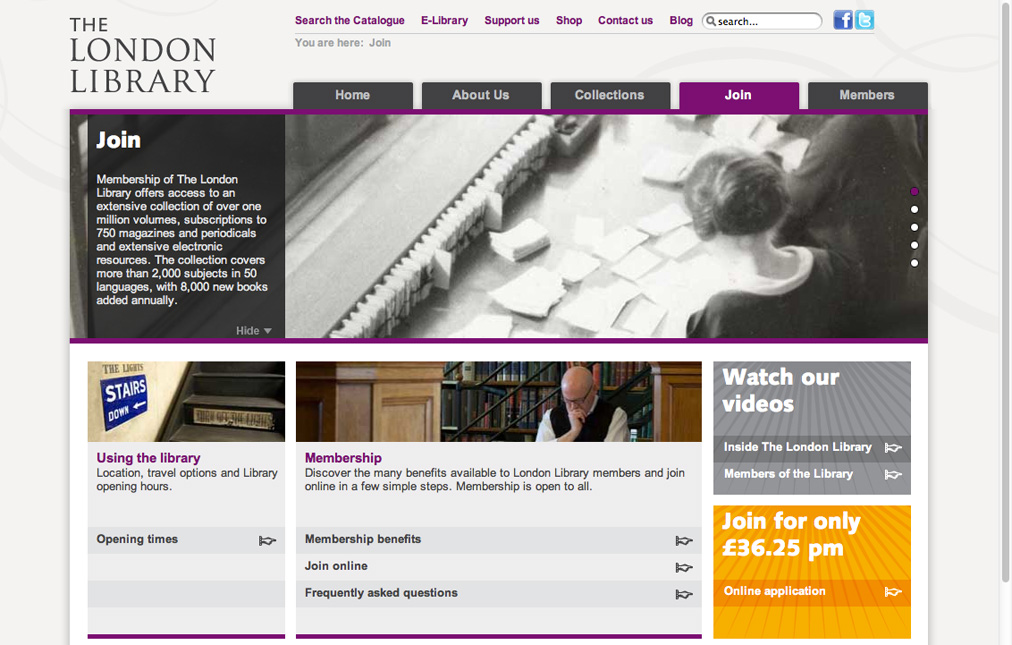Click the hand icon beside Members of the Library

[x=893, y=475]
